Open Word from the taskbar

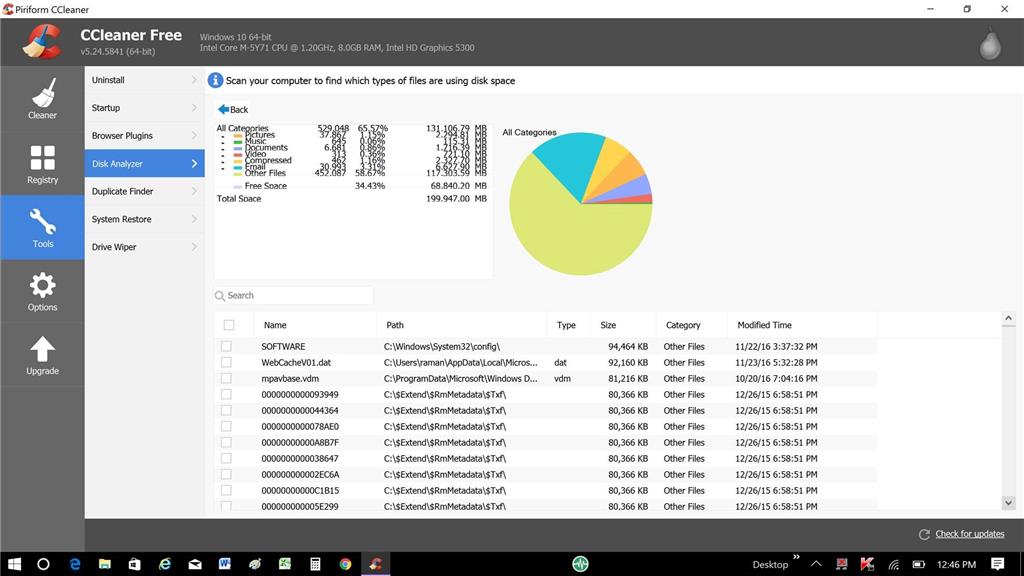pos(225,564)
